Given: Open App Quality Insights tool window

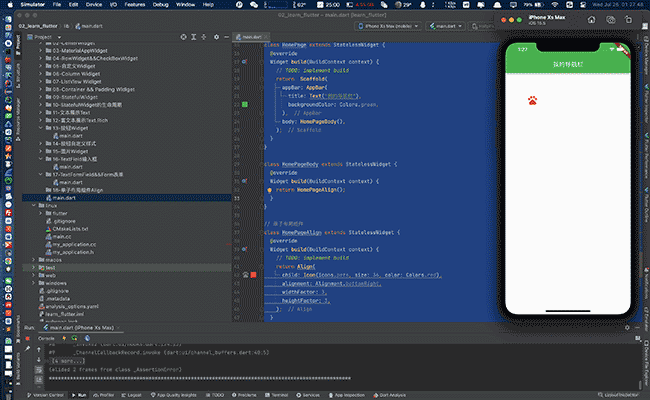Looking at the screenshot, I should [x=173, y=395].
